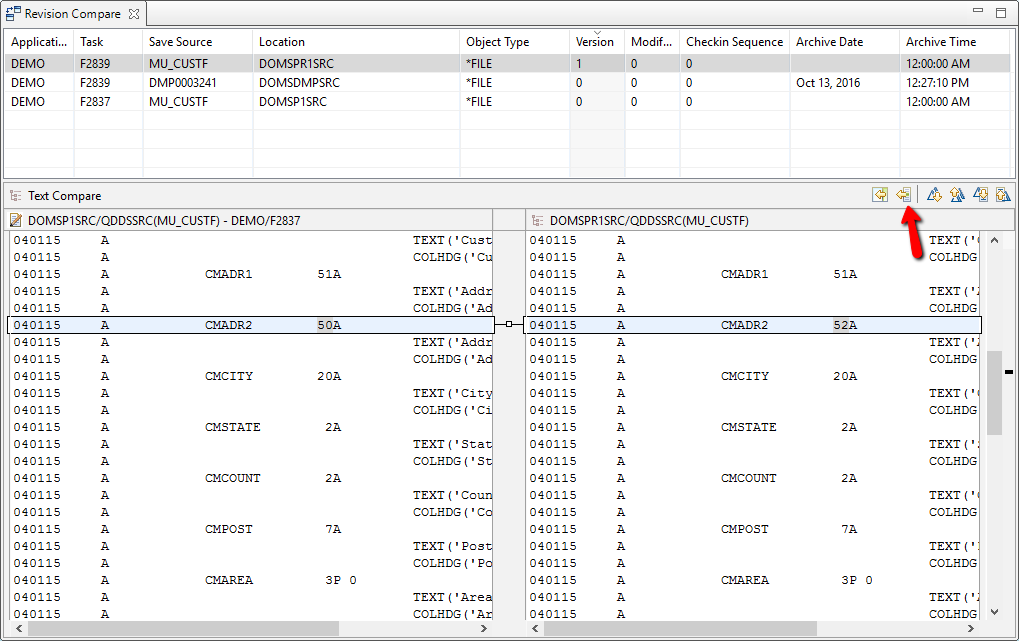Click the Save Source column header

click(181, 42)
